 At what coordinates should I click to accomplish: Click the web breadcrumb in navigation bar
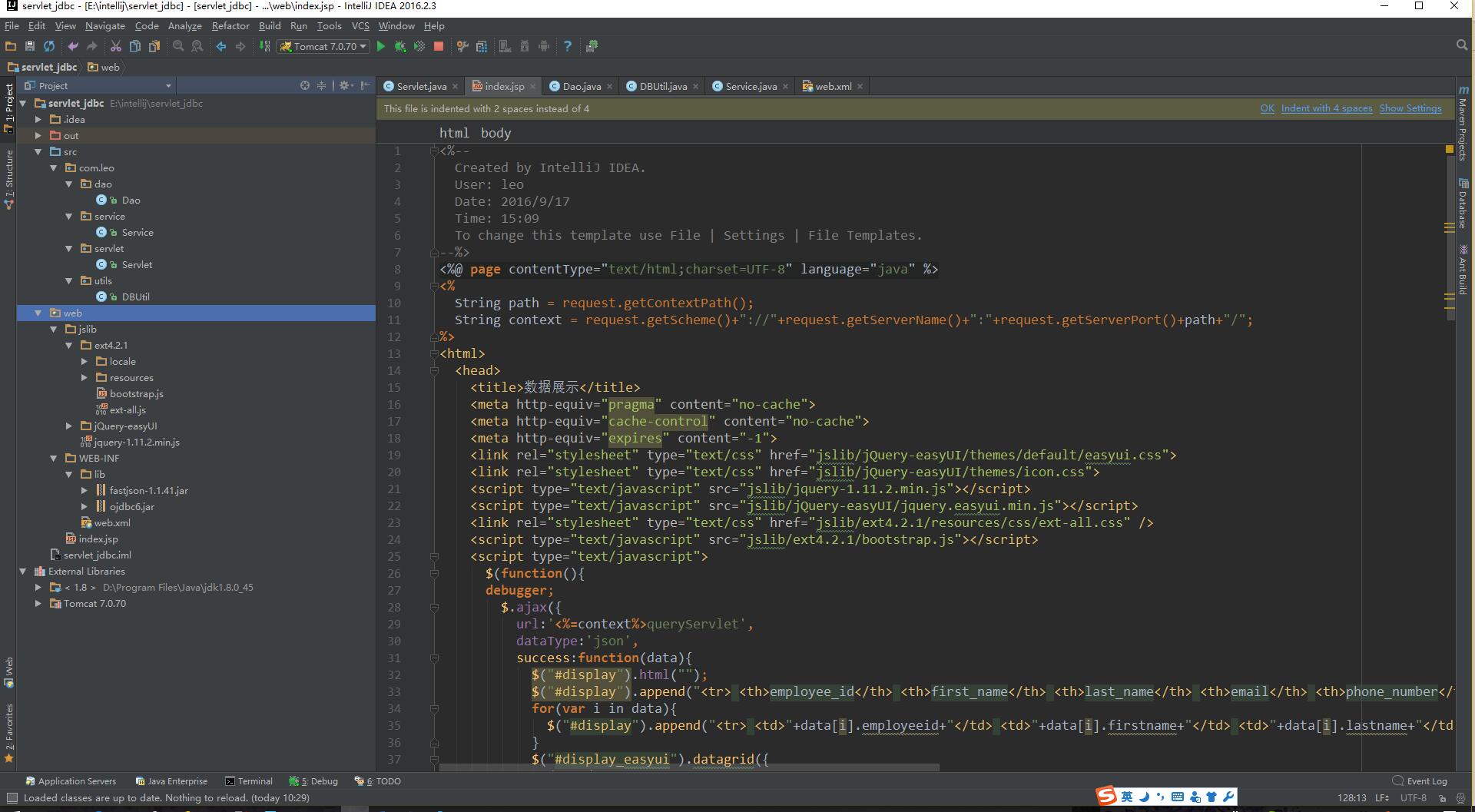[104, 67]
